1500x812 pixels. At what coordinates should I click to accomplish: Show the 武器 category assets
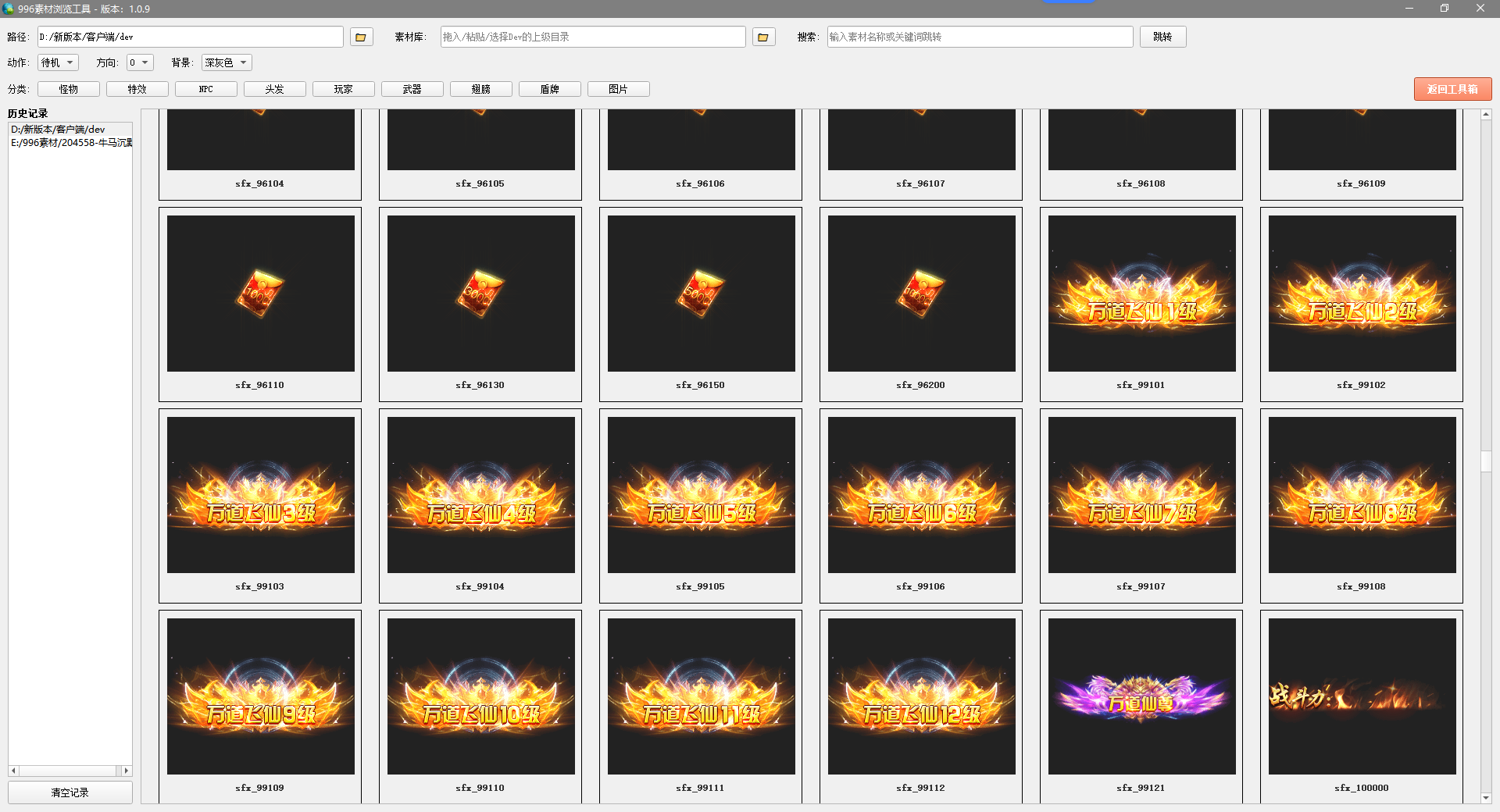[x=412, y=89]
